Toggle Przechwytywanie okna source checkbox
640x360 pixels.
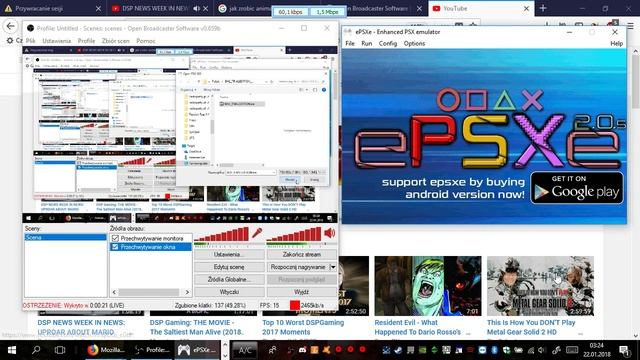click(115, 247)
